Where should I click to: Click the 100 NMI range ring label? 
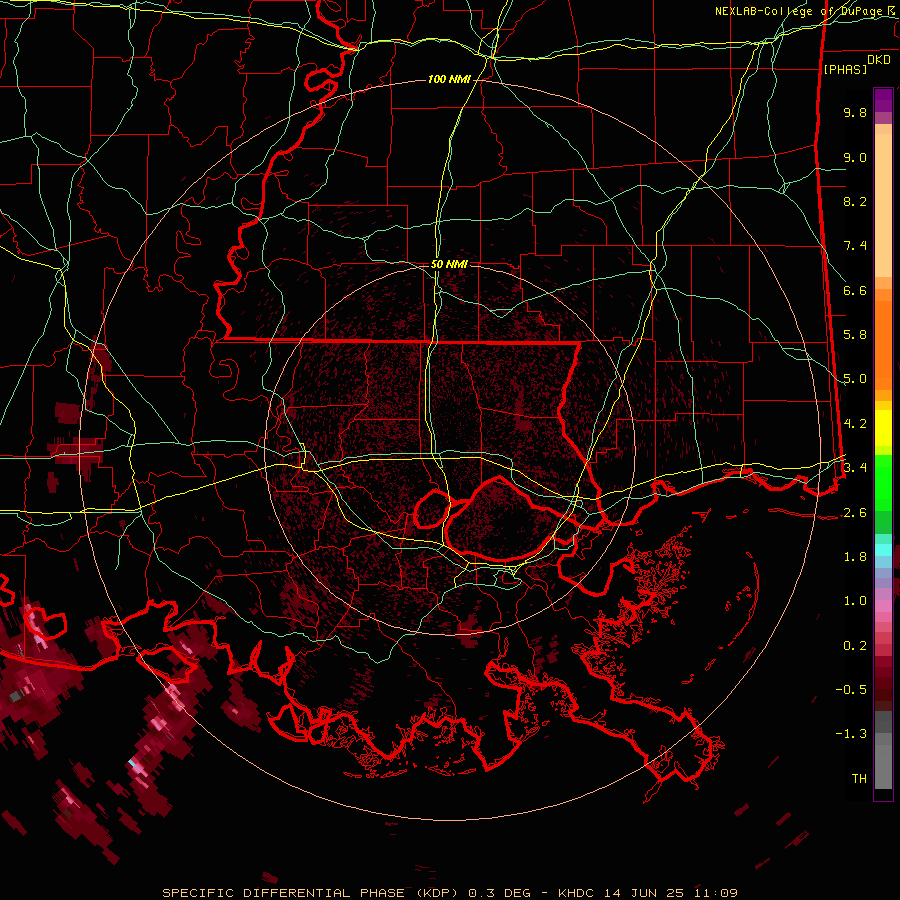click(x=449, y=79)
